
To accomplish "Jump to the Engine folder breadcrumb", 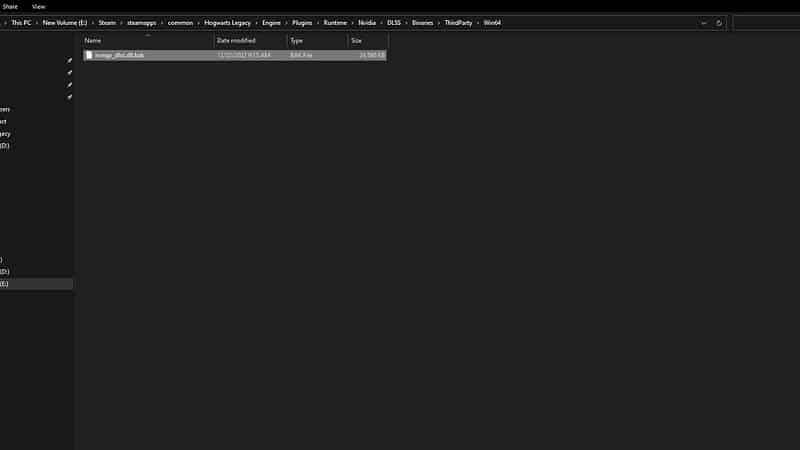I will tap(271, 22).
